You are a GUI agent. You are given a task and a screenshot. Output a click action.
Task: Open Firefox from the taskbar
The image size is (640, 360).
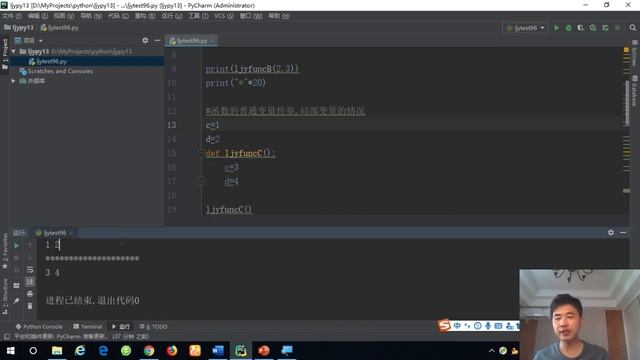(x=172, y=351)
